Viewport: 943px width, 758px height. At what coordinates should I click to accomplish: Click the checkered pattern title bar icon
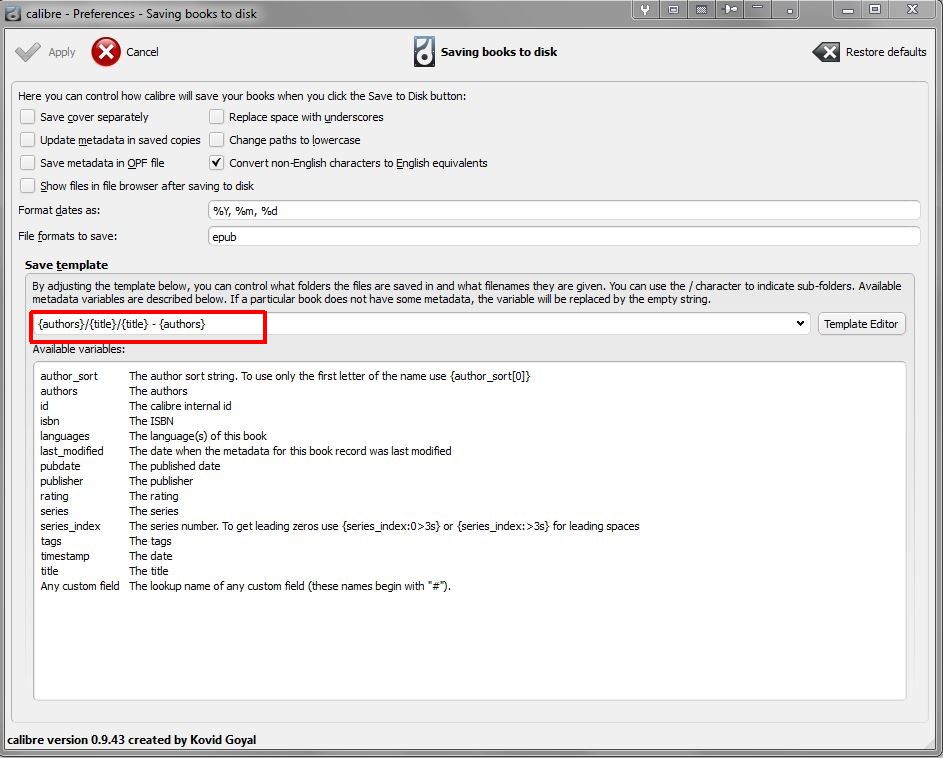pos(701,10)
